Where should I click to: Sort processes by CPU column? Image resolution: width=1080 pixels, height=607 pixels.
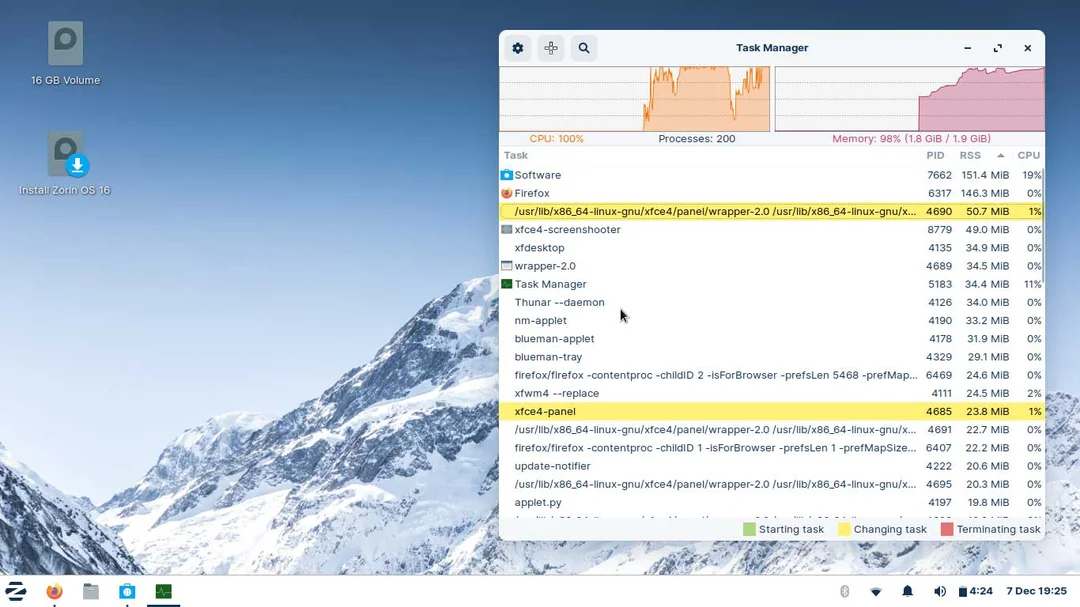point(1028,156)
